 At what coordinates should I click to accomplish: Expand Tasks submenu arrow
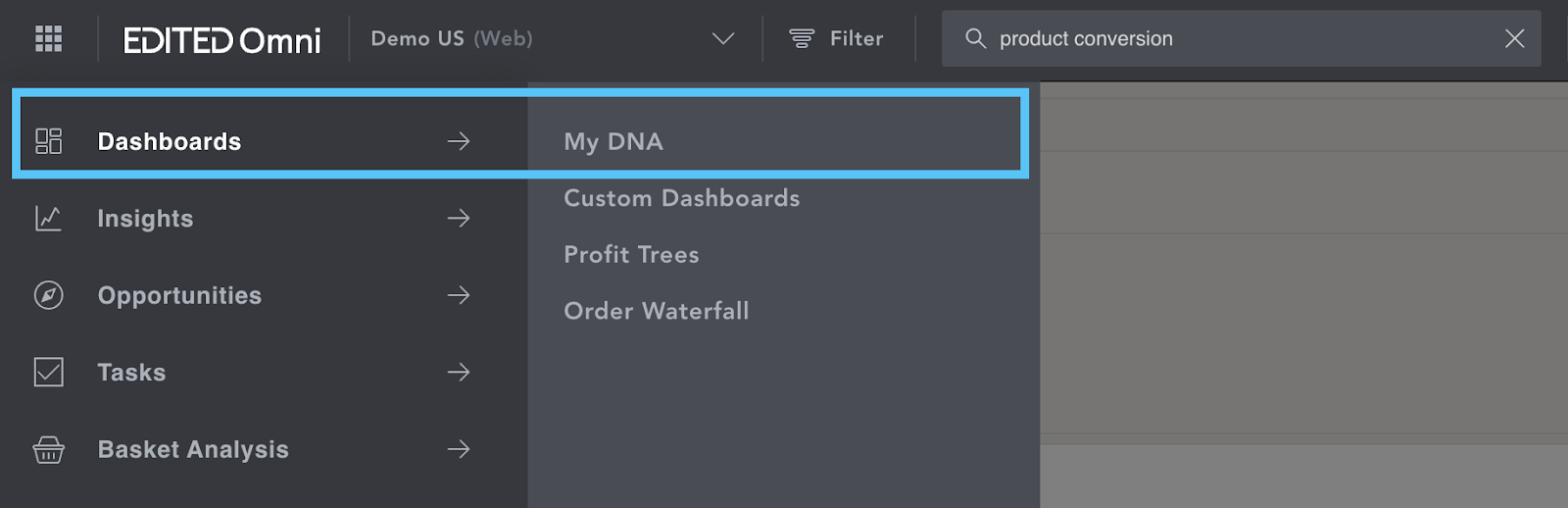(x=459, y=372)
